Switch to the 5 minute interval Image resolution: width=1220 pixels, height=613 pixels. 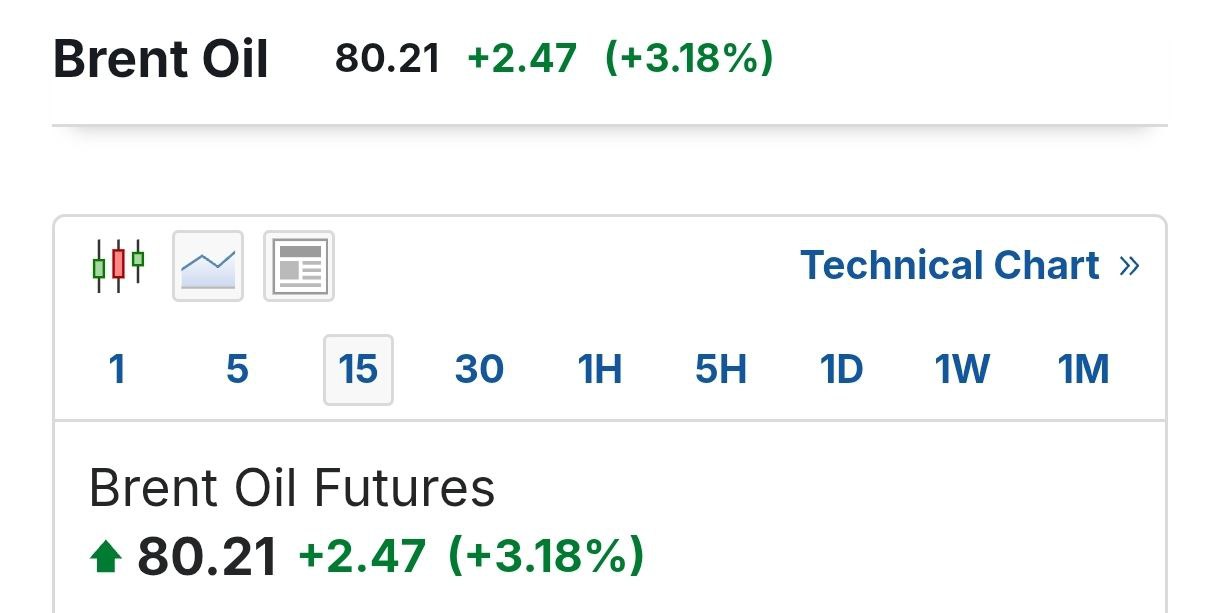[x=237, y=370]
